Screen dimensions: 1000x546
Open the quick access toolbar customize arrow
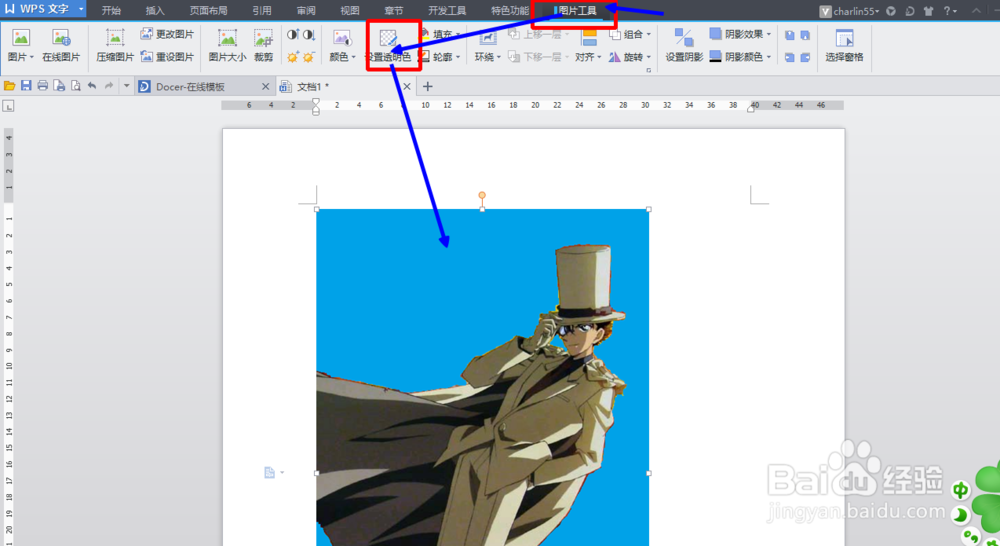click(126, 86)
